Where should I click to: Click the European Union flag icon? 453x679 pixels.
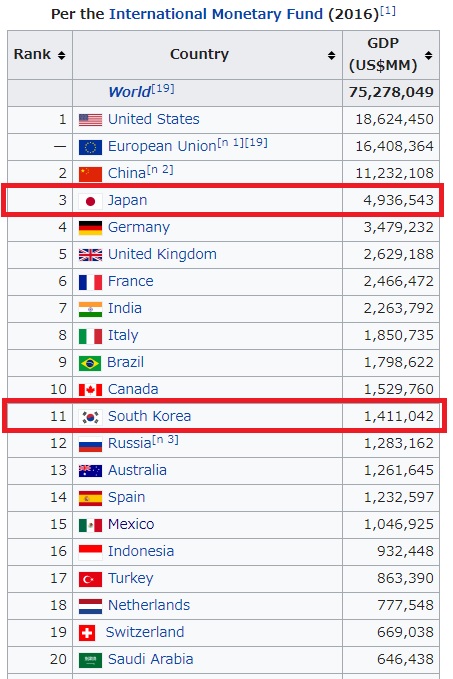[x=90, y=147]
